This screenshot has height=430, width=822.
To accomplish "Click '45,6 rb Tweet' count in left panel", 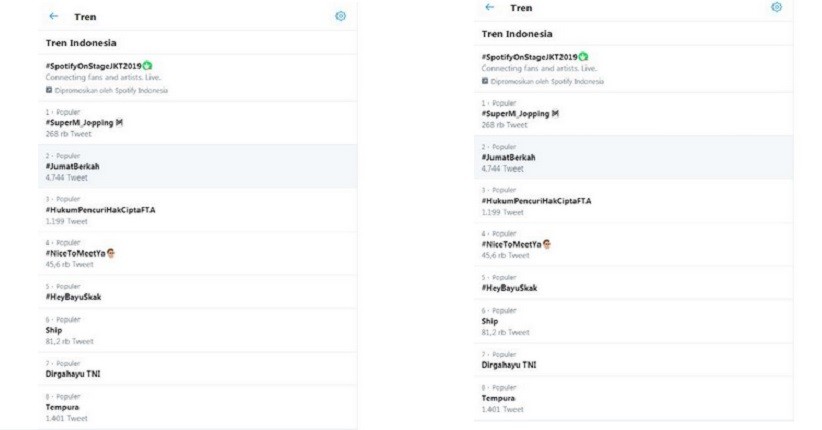I will (69, 264).
